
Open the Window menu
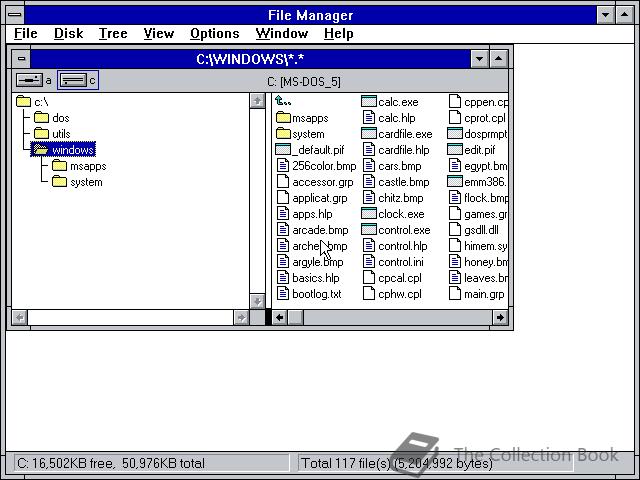click(x=282, y=33)
